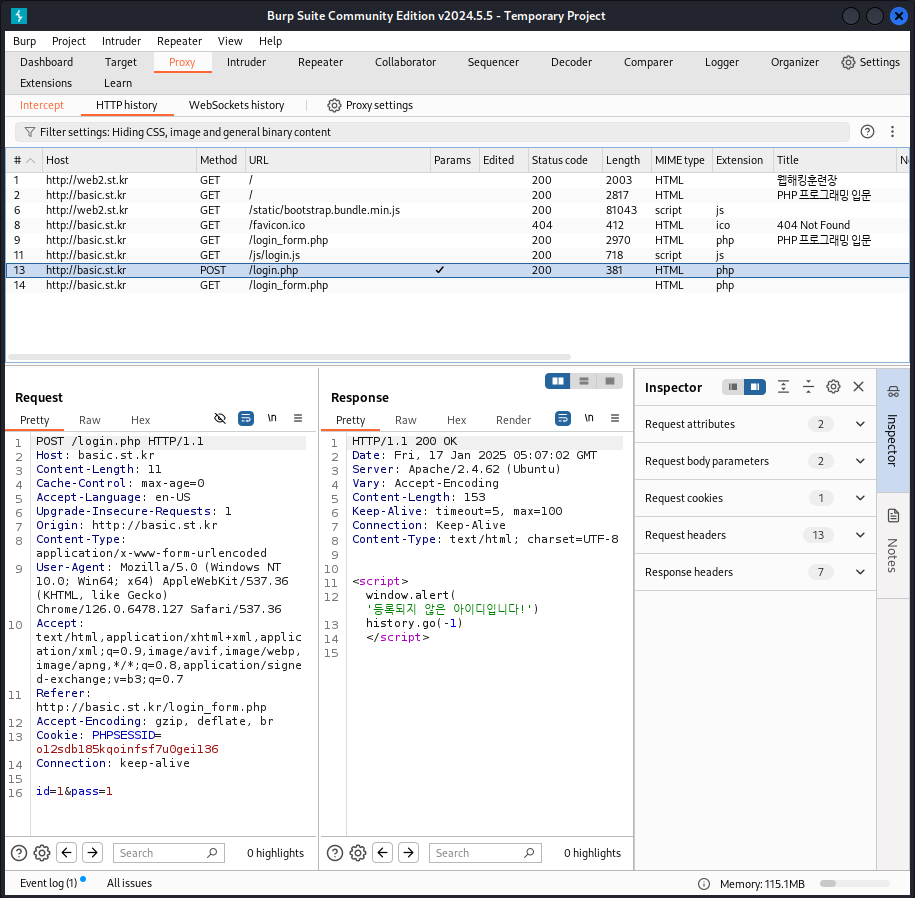The image size is (915, 898).
Task: Close the Inspector panel
Action: pos(858,387)
